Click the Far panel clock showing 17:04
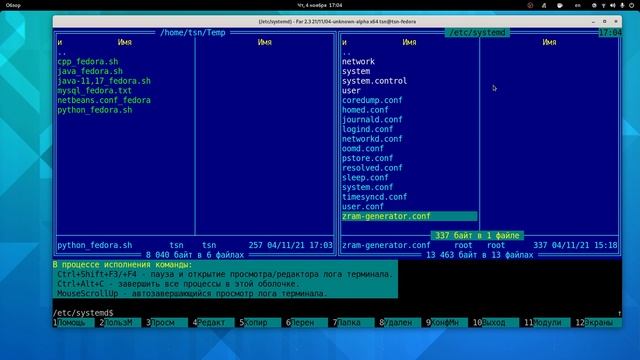 pyautogui.click(x=610, y=33)
